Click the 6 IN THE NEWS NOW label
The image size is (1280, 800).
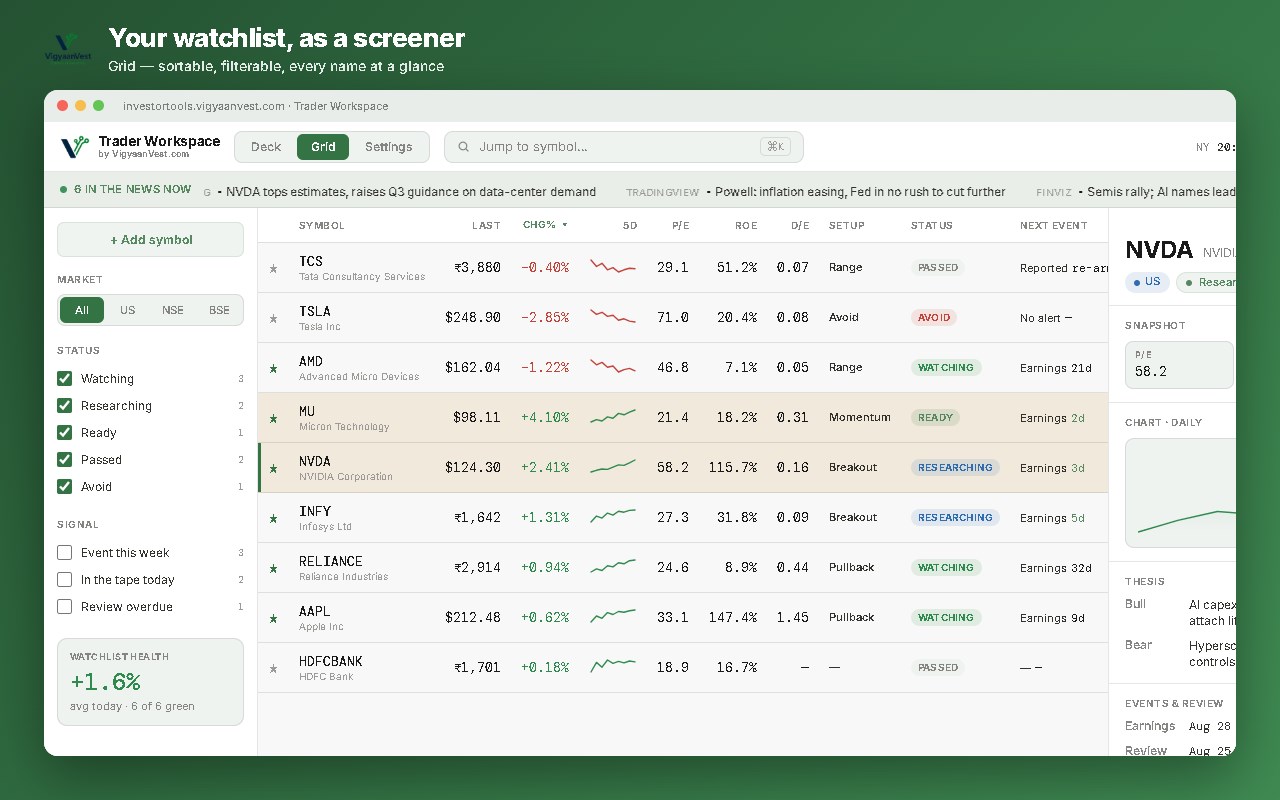(x=132, y=189)
